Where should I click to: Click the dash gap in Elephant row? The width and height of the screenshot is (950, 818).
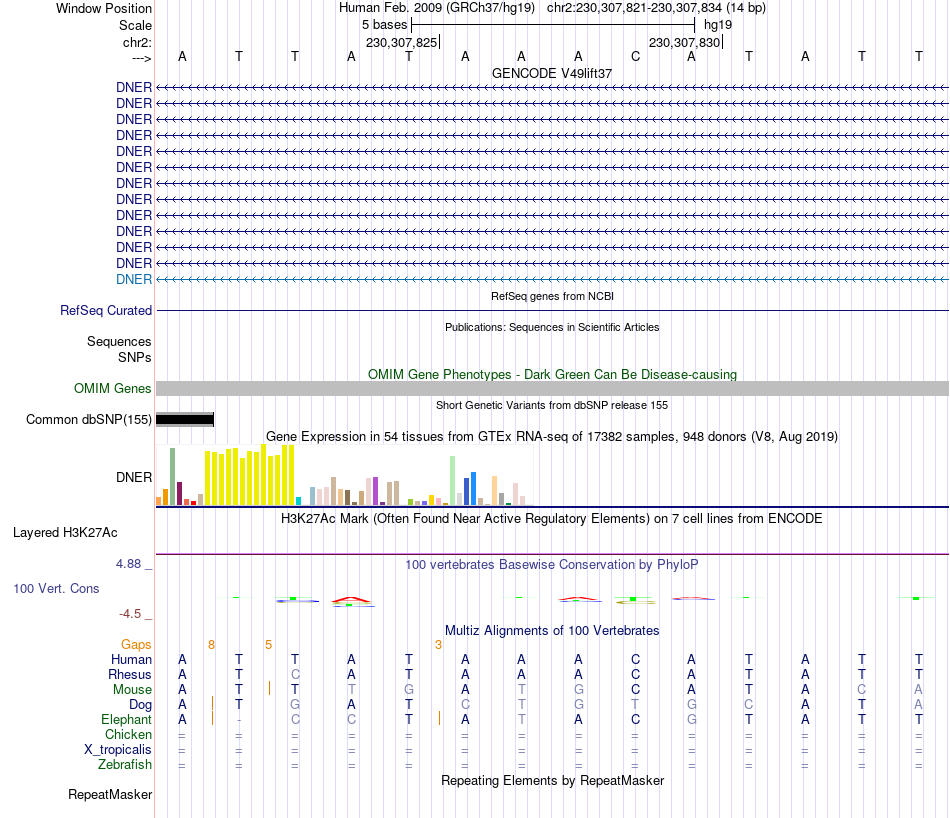click(239, 720)
